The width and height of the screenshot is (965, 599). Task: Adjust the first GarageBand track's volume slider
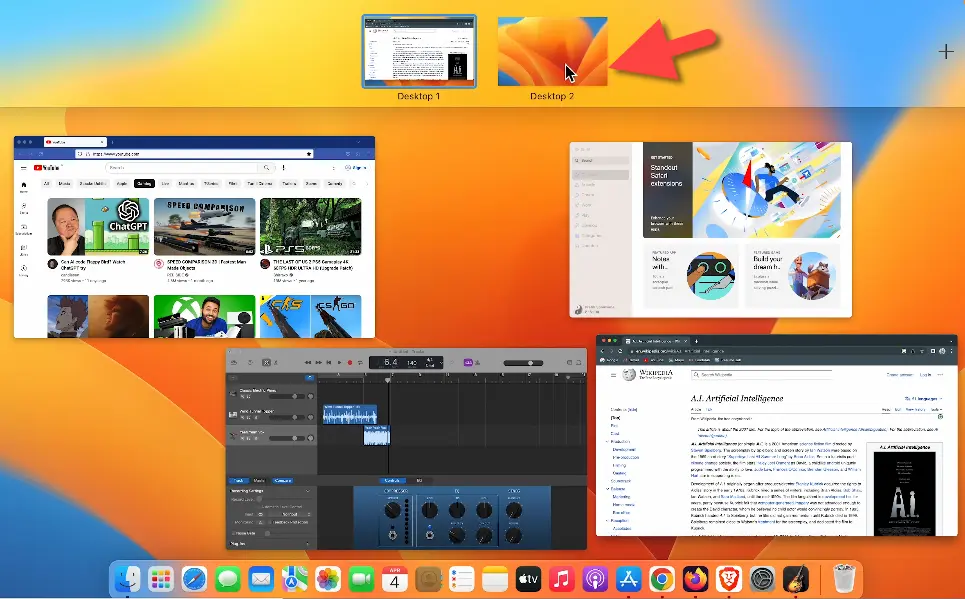(287, 396)
